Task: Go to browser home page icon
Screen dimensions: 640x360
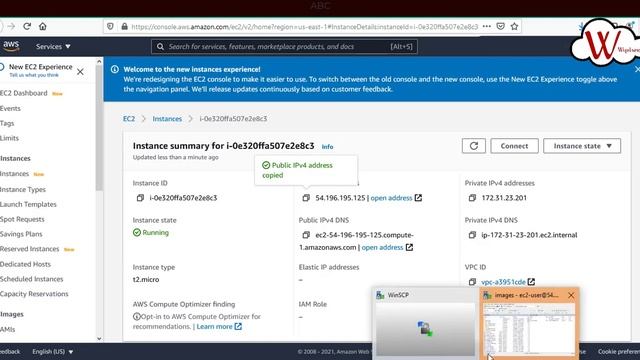Action: click(x=43, y=27)
